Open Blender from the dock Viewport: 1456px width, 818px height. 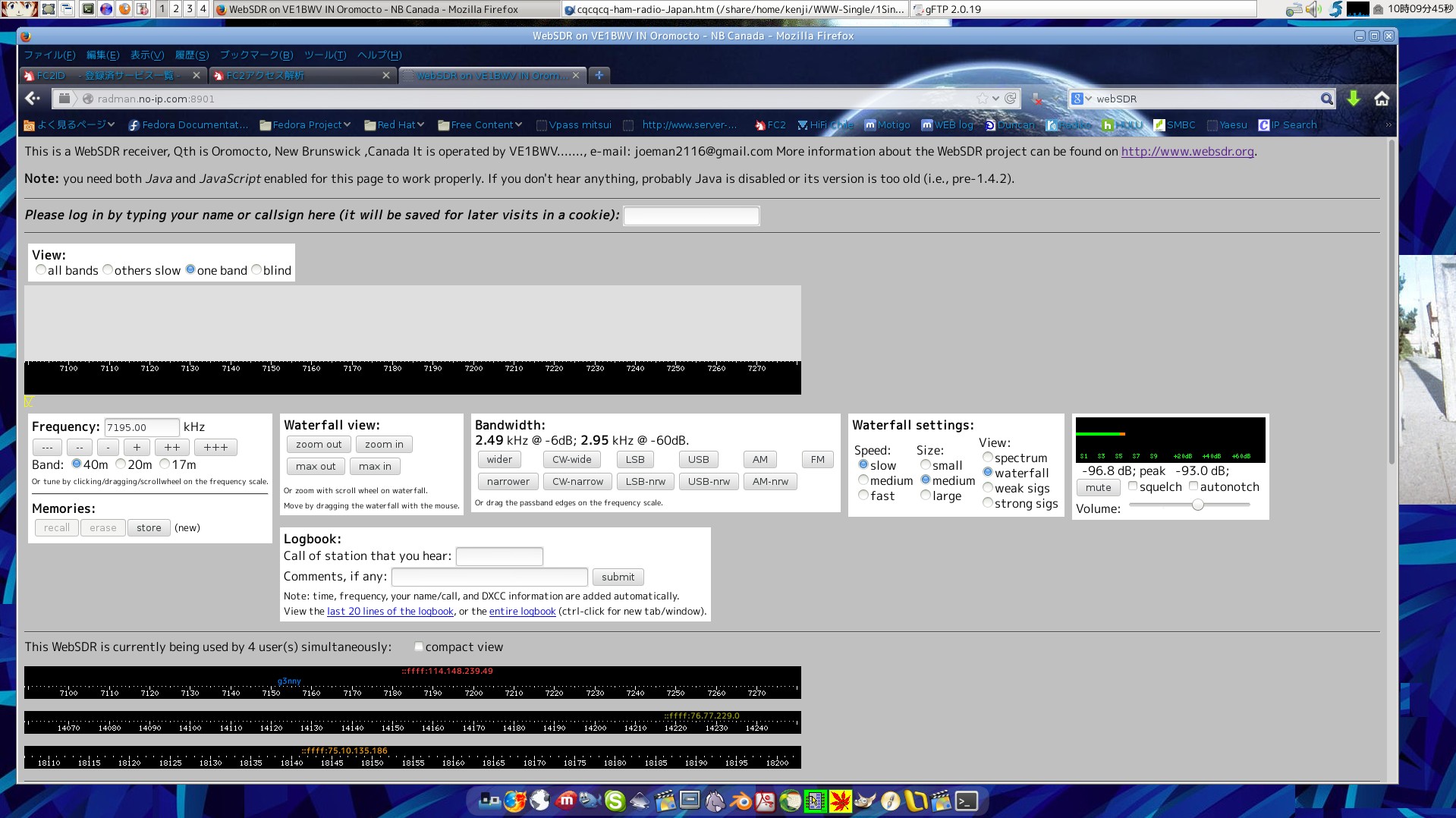(x=741, y=801)
